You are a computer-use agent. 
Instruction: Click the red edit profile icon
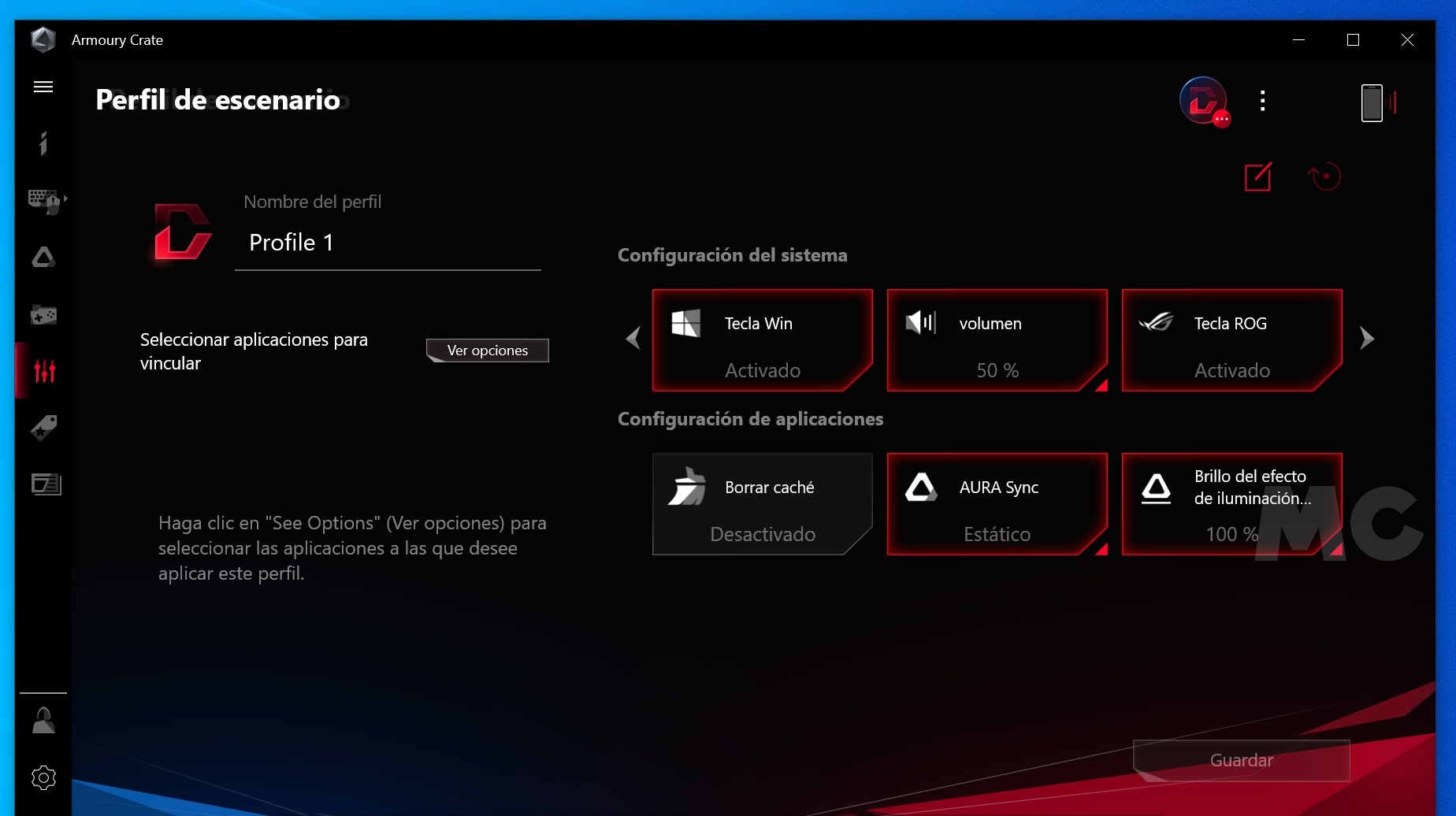(x=1257, y=176)
